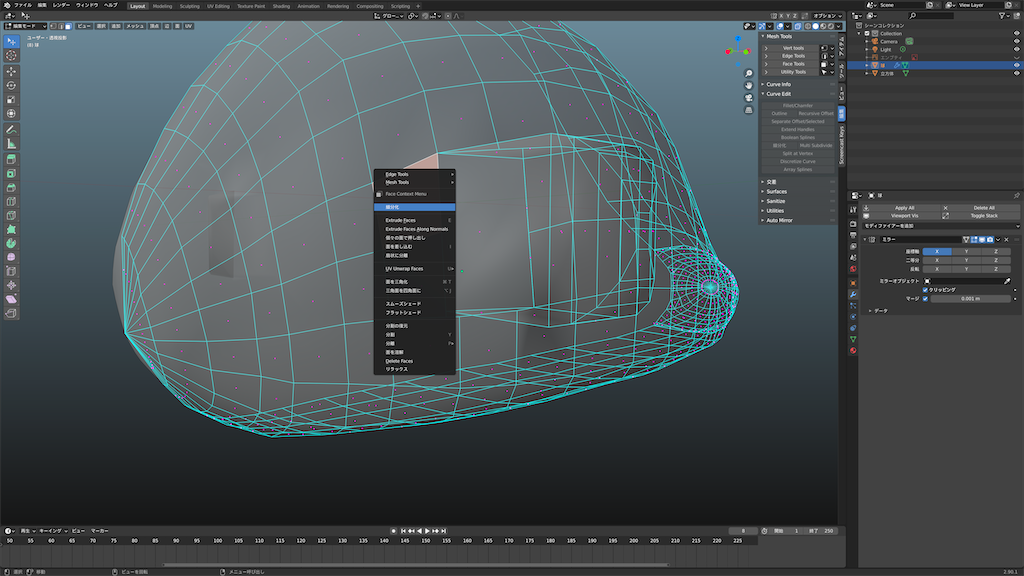Click the Delete All modifiers button
1024x576 pixels.
(980, 208)
